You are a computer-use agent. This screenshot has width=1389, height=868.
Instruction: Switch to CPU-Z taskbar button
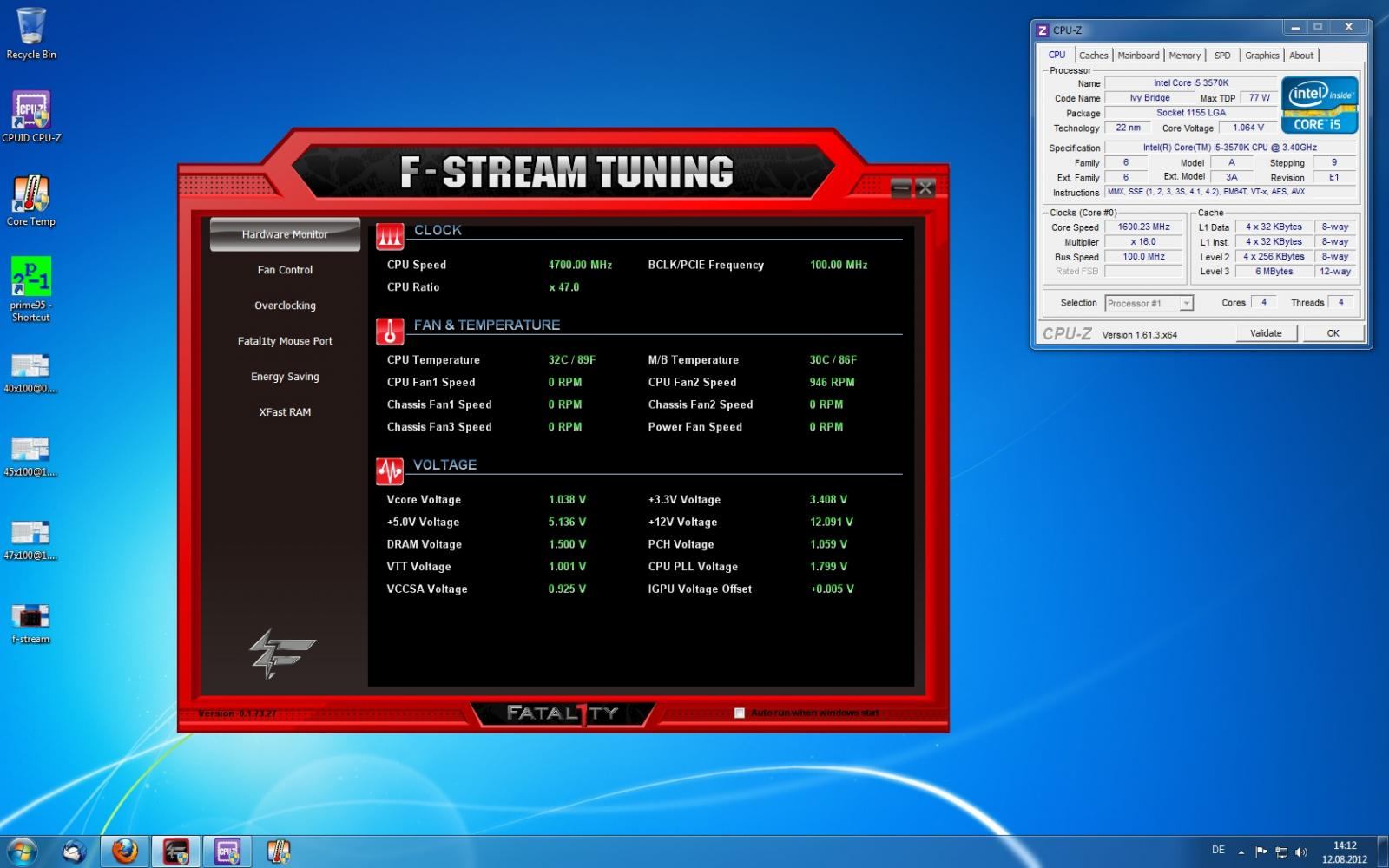click(227, 852)
